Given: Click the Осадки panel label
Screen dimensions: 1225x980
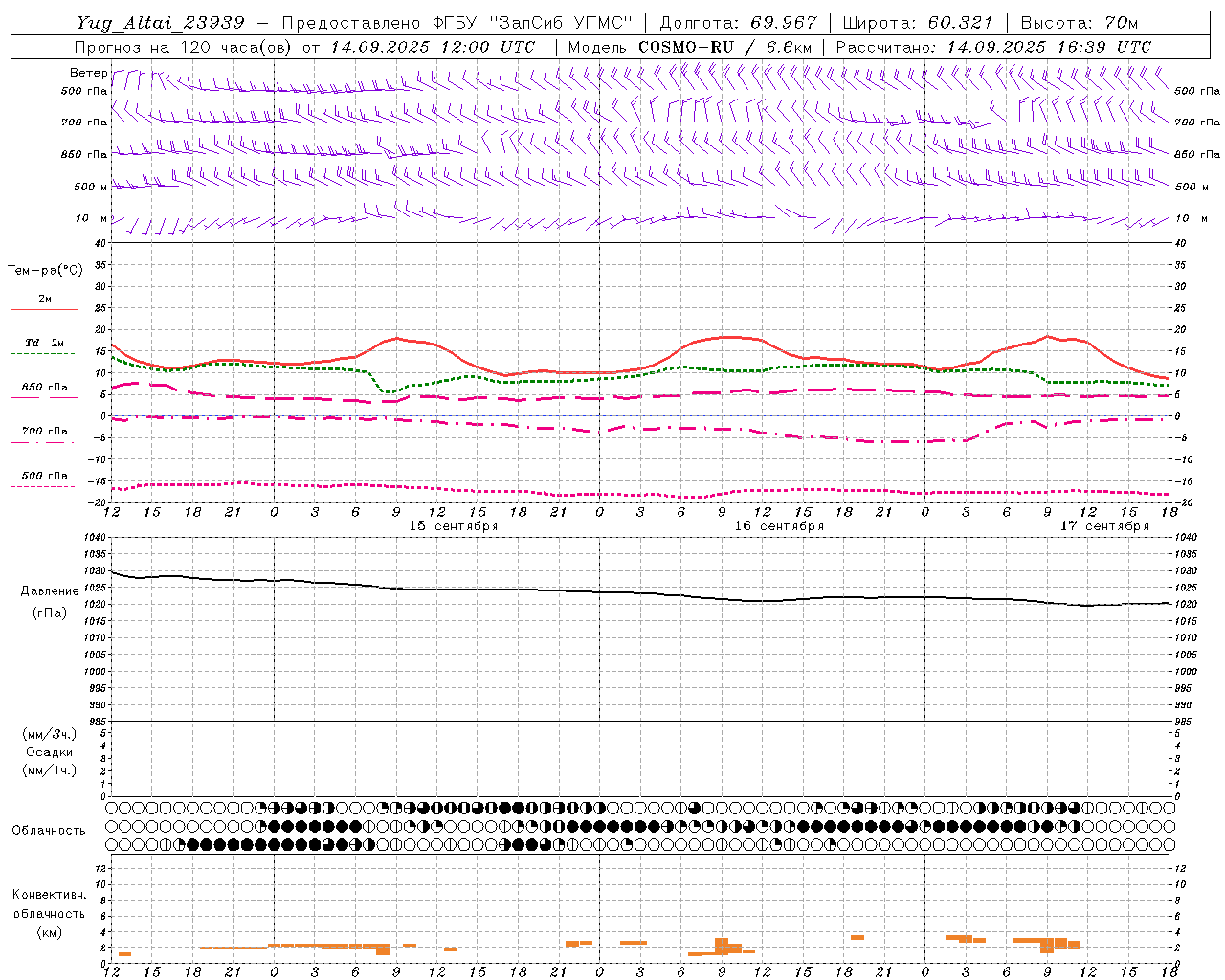Looking at the screenshot, I should [x=49, y=752].
